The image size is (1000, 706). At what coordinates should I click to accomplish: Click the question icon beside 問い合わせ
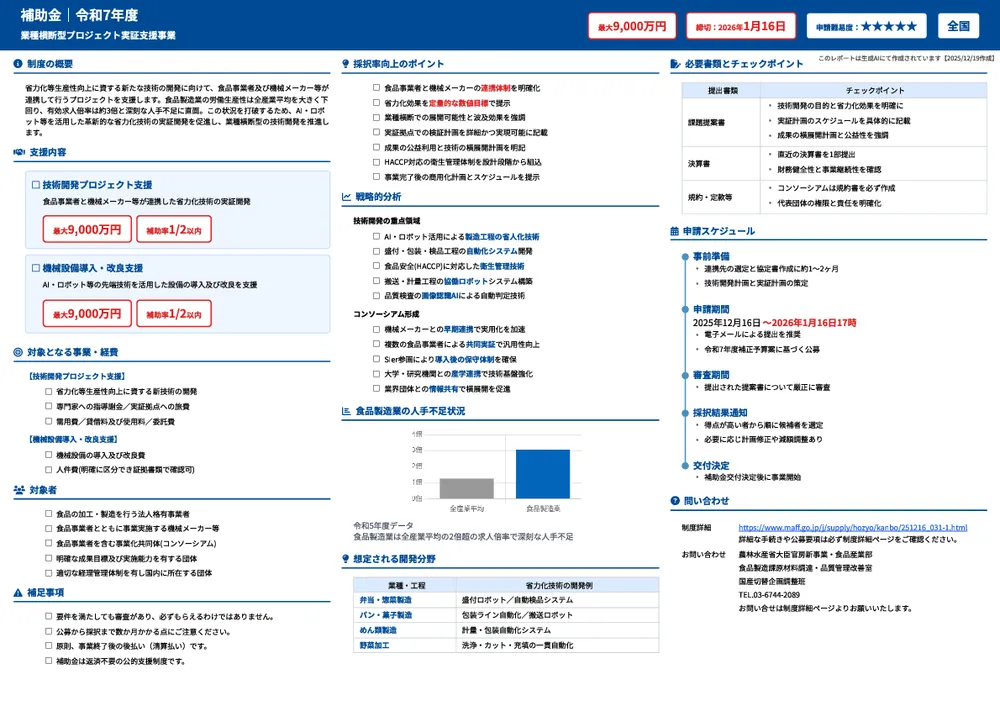coord(675,501)
